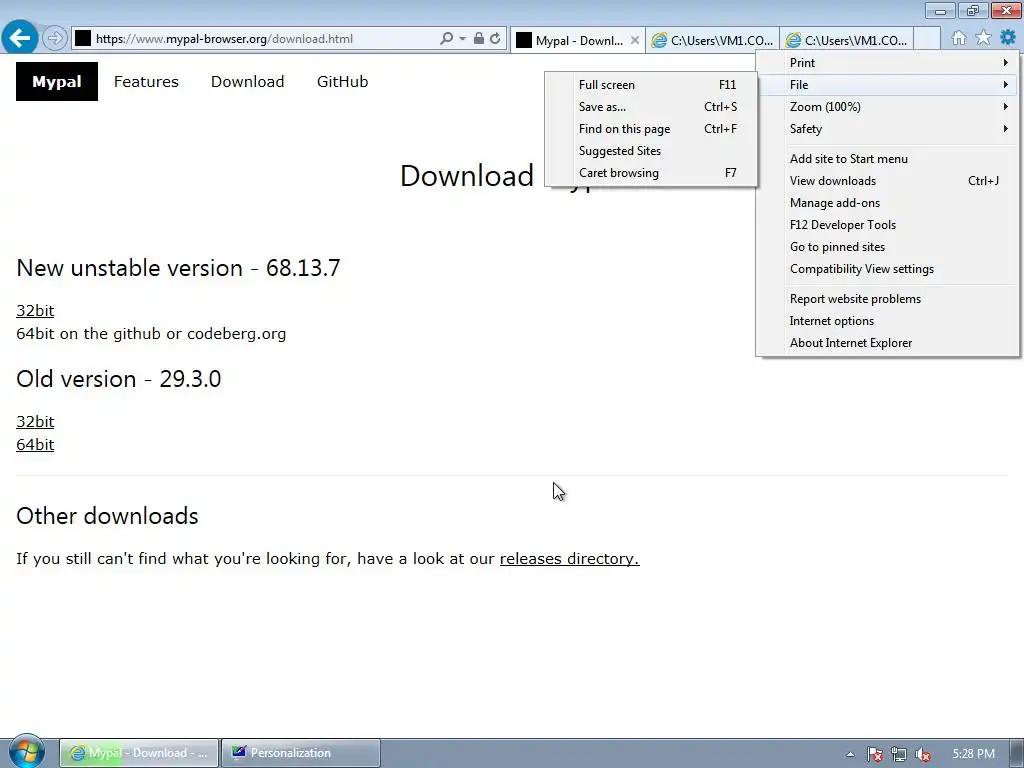Click the Mypal logo button

tap(57, 82)
